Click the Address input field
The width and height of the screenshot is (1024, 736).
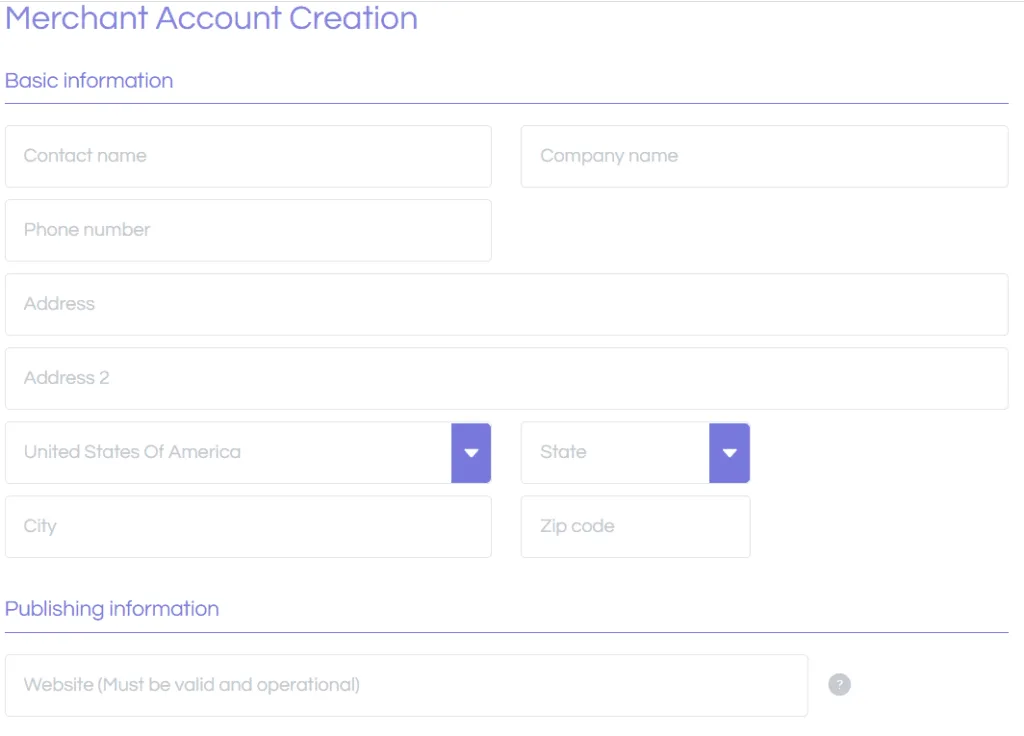(x=507, y=304)
